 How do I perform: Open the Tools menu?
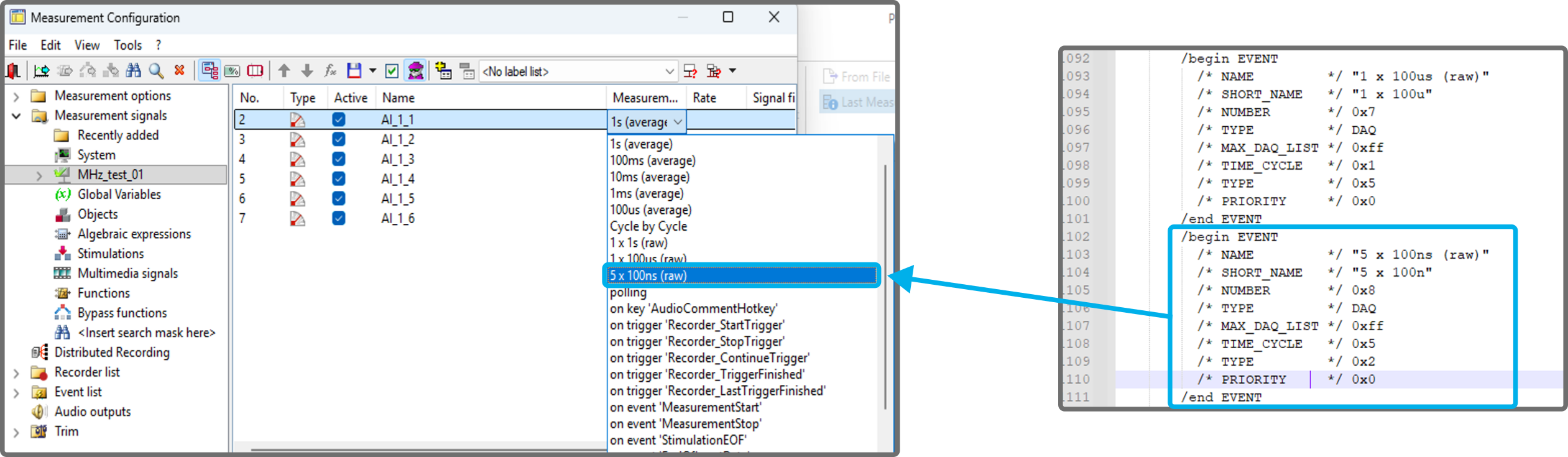click(127, 45)
